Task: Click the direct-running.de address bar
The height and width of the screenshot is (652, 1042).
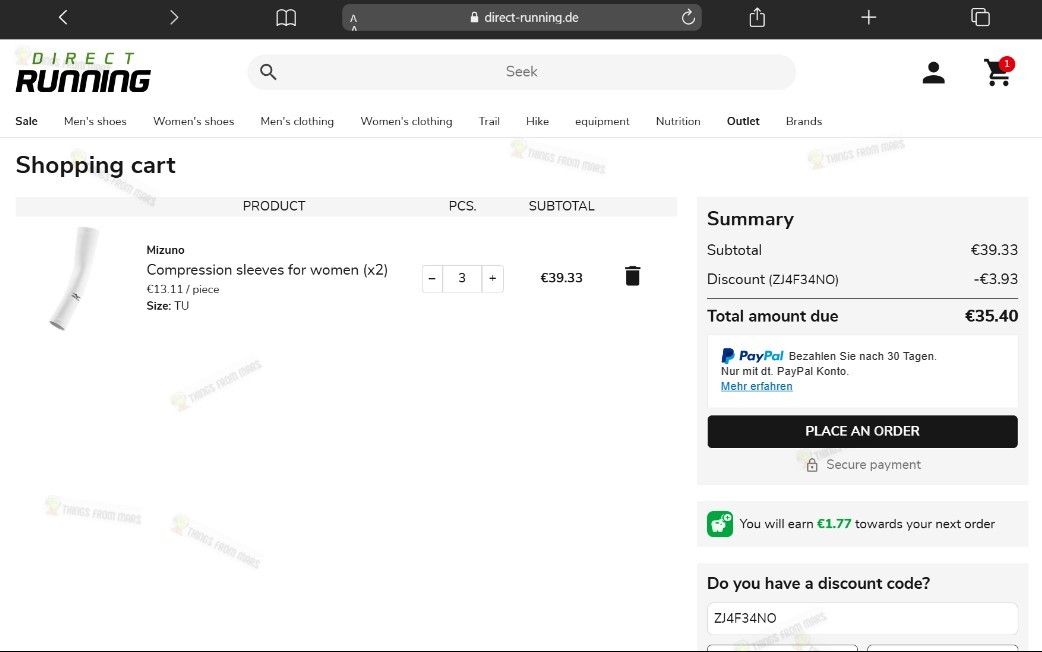Action: pyautogui.click(x=522, y=18)
